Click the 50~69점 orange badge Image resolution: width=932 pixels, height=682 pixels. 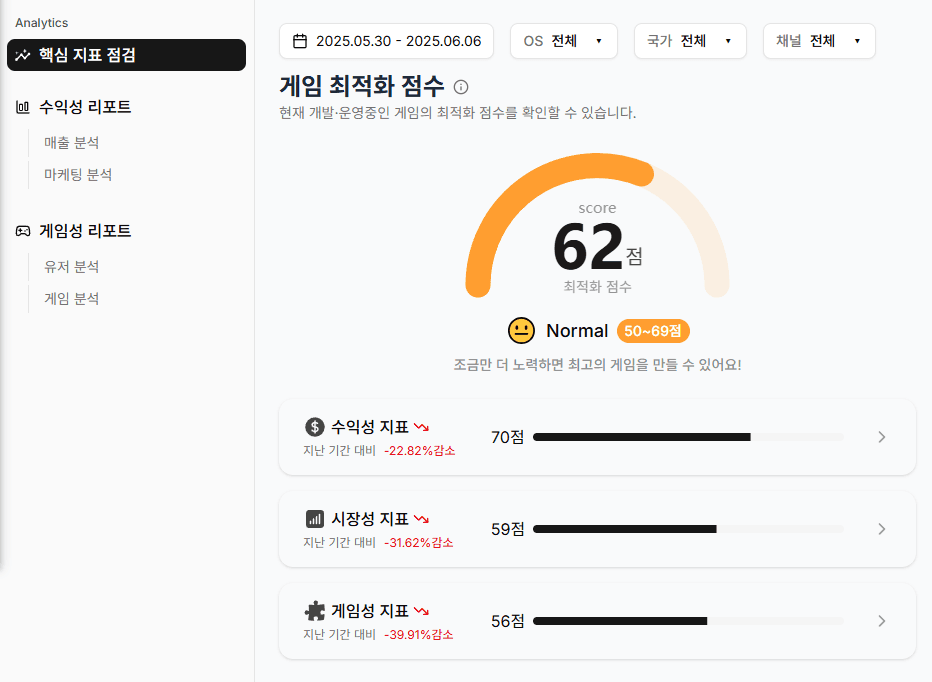point(653,331)
